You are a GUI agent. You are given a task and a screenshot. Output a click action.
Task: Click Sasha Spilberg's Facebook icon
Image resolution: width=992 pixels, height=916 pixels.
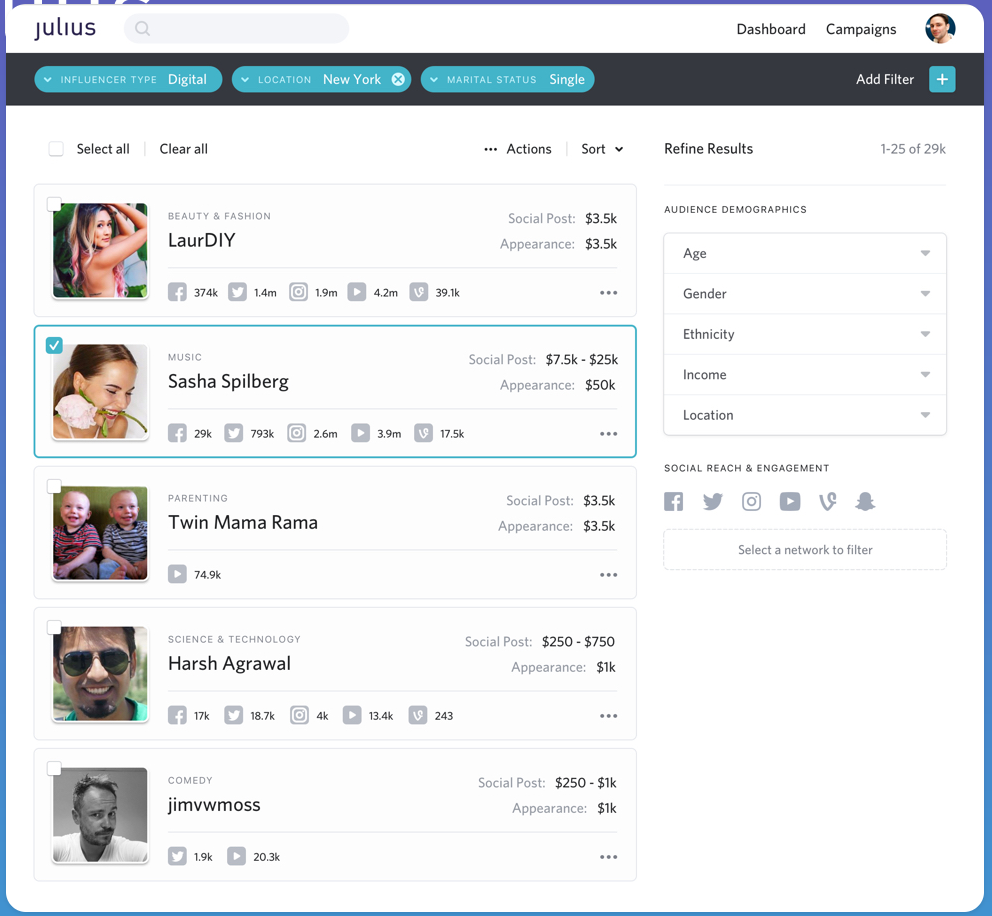177,433
